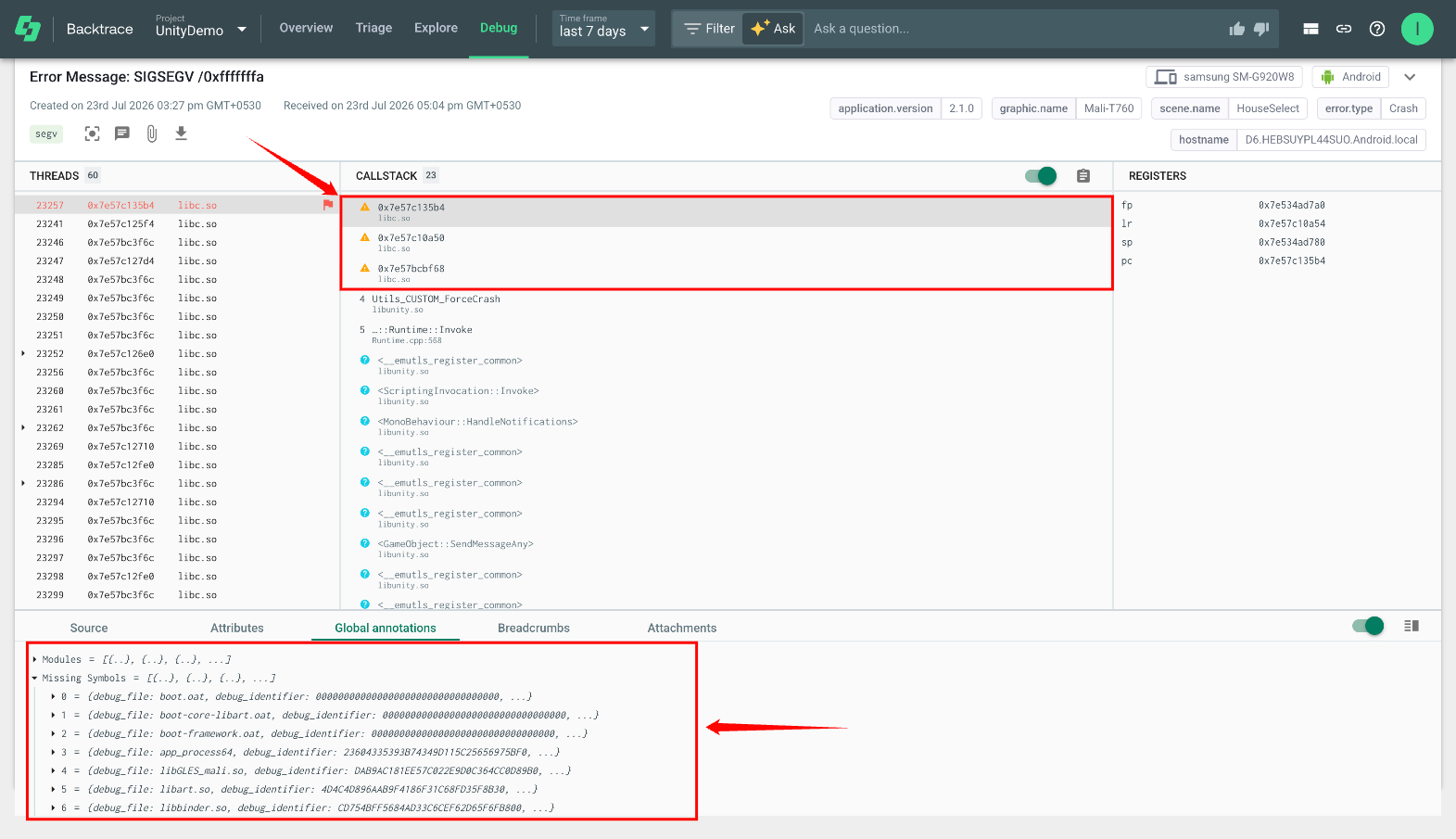Toggle the annotations list layout icon
This screenshot has height=839, width=1456.
click(1412, 626)
